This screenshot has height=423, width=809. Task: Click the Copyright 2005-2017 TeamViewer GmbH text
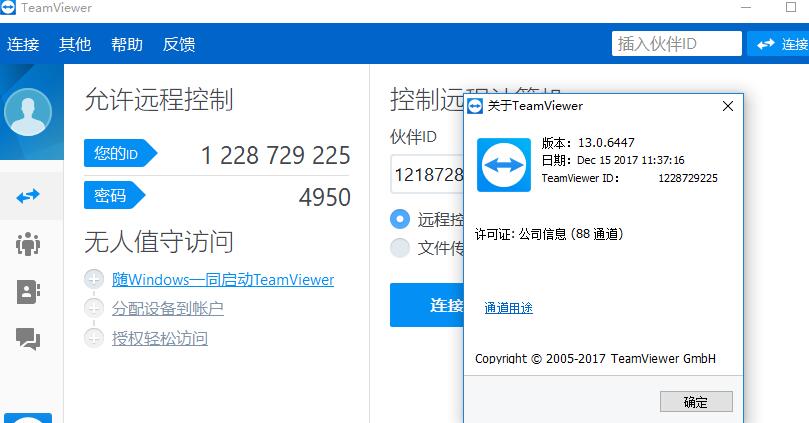(x=595, y=359)
